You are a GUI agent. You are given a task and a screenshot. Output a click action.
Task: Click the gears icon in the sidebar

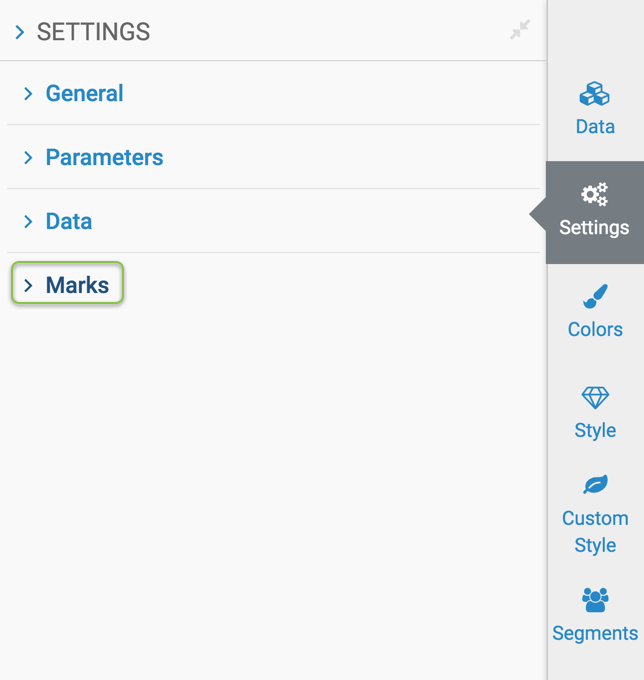(595, 194)
